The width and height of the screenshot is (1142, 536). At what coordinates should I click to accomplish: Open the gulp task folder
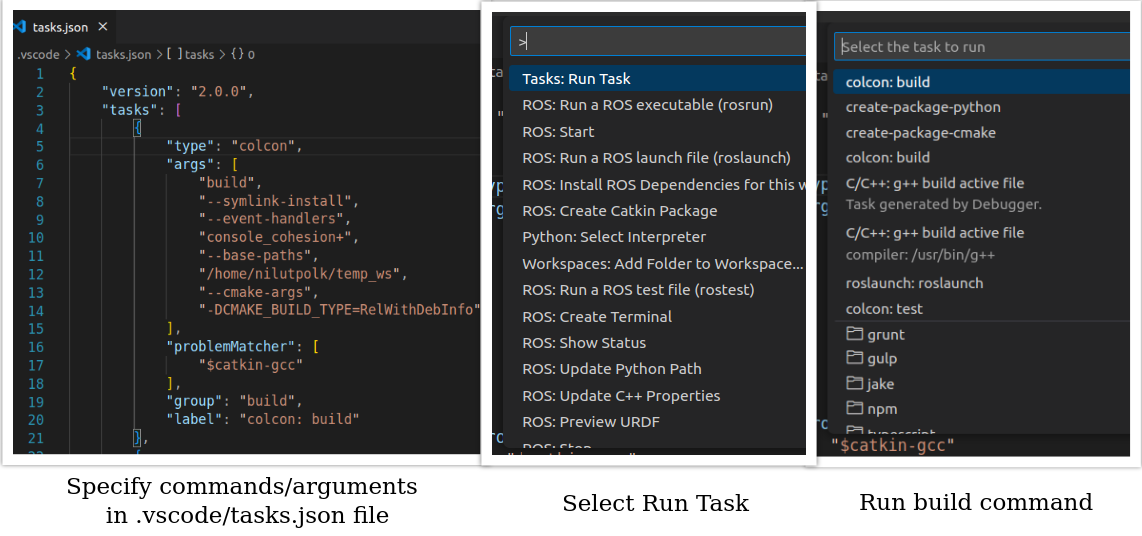coord(982,359)
